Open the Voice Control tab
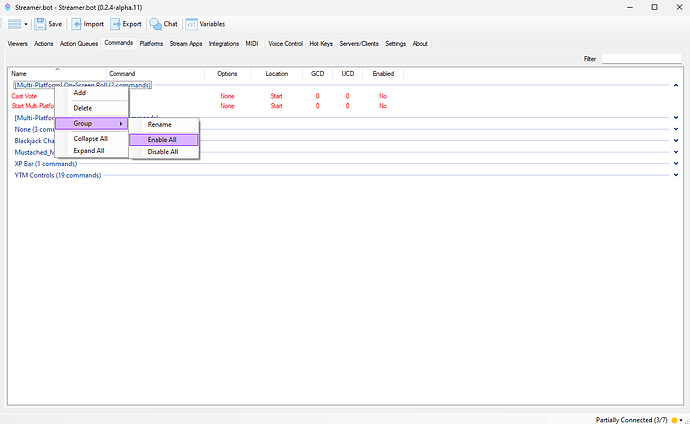The width and height of the screenshot is (690, 424). (285, 44)
